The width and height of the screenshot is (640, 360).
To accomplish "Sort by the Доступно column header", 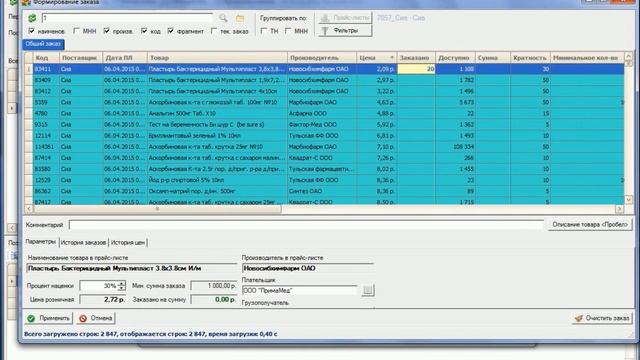I will coord(455,58).
